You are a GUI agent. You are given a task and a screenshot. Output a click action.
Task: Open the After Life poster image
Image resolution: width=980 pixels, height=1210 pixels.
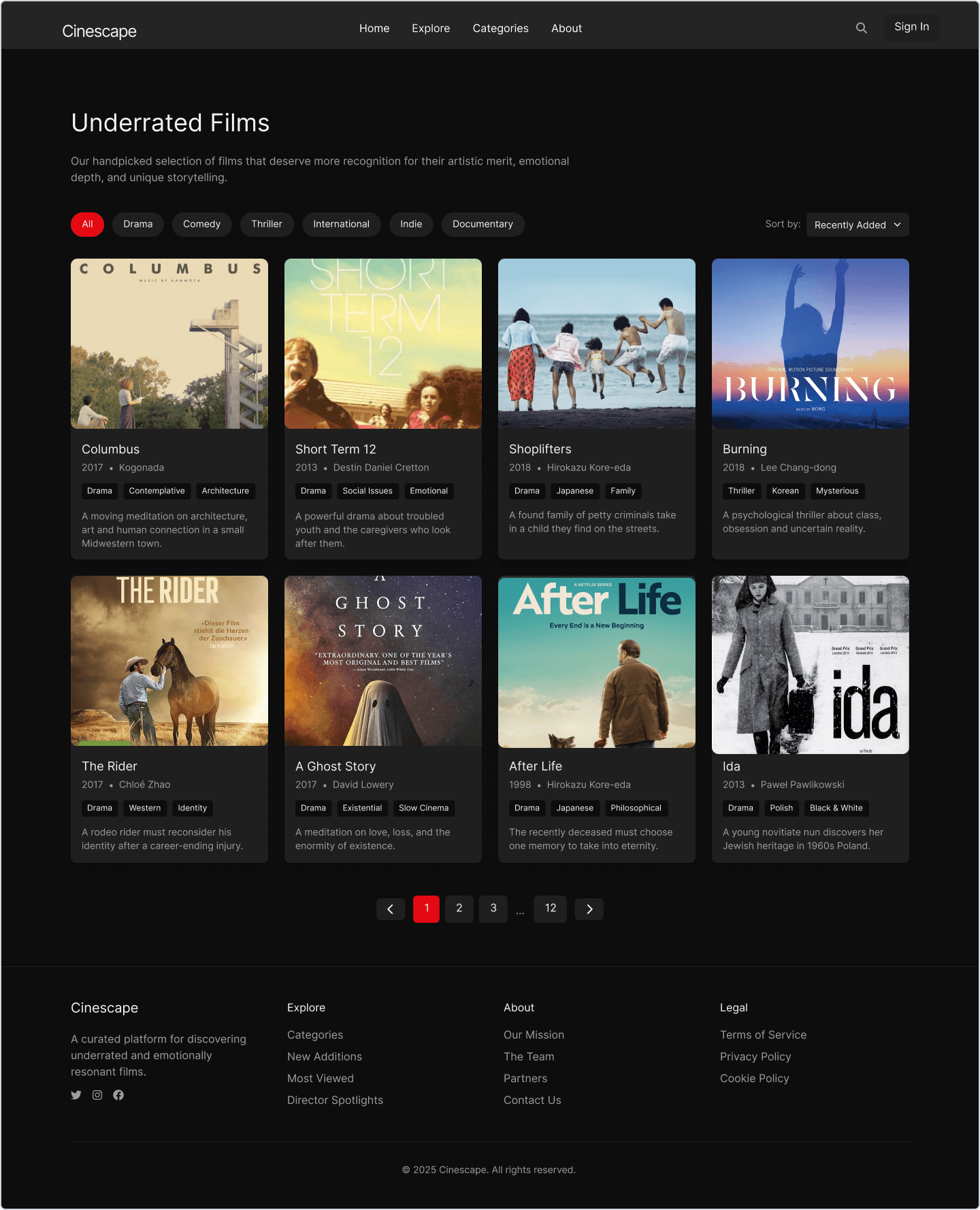point(597,662)
